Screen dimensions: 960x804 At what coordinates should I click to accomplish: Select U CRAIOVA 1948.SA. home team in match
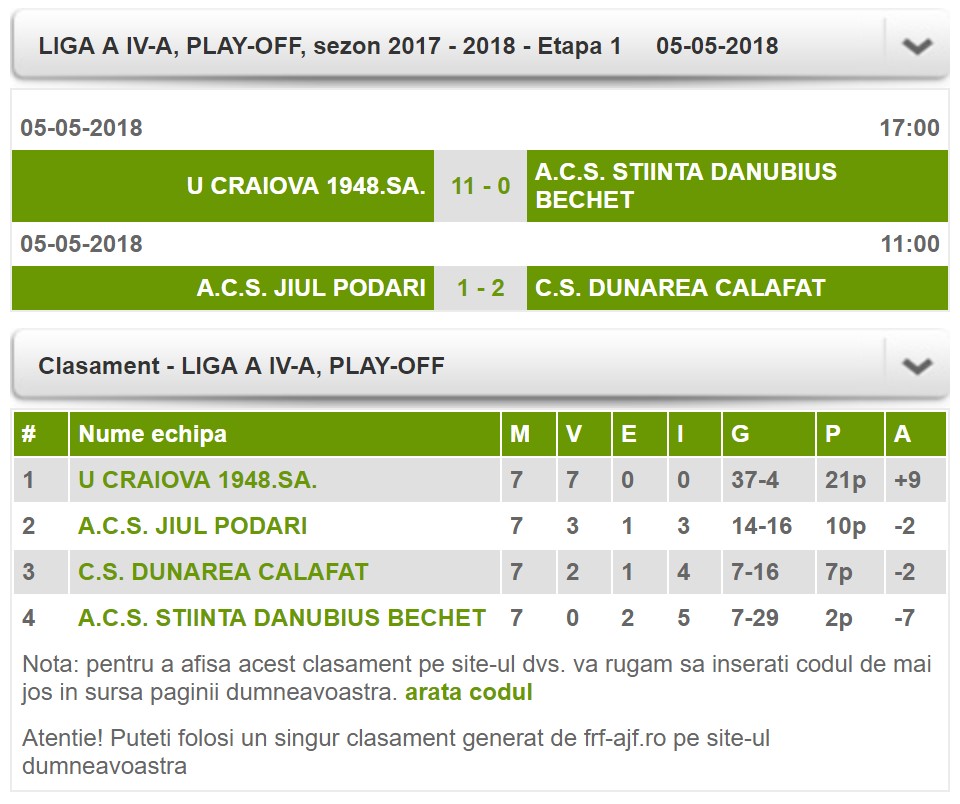click(306, 186)
